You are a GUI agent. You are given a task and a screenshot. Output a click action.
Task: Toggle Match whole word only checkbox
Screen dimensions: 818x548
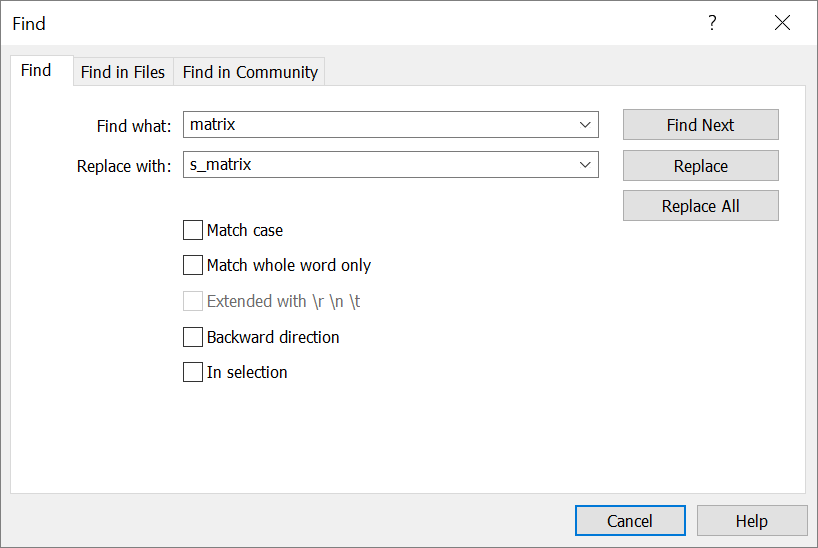click(193, 265)
